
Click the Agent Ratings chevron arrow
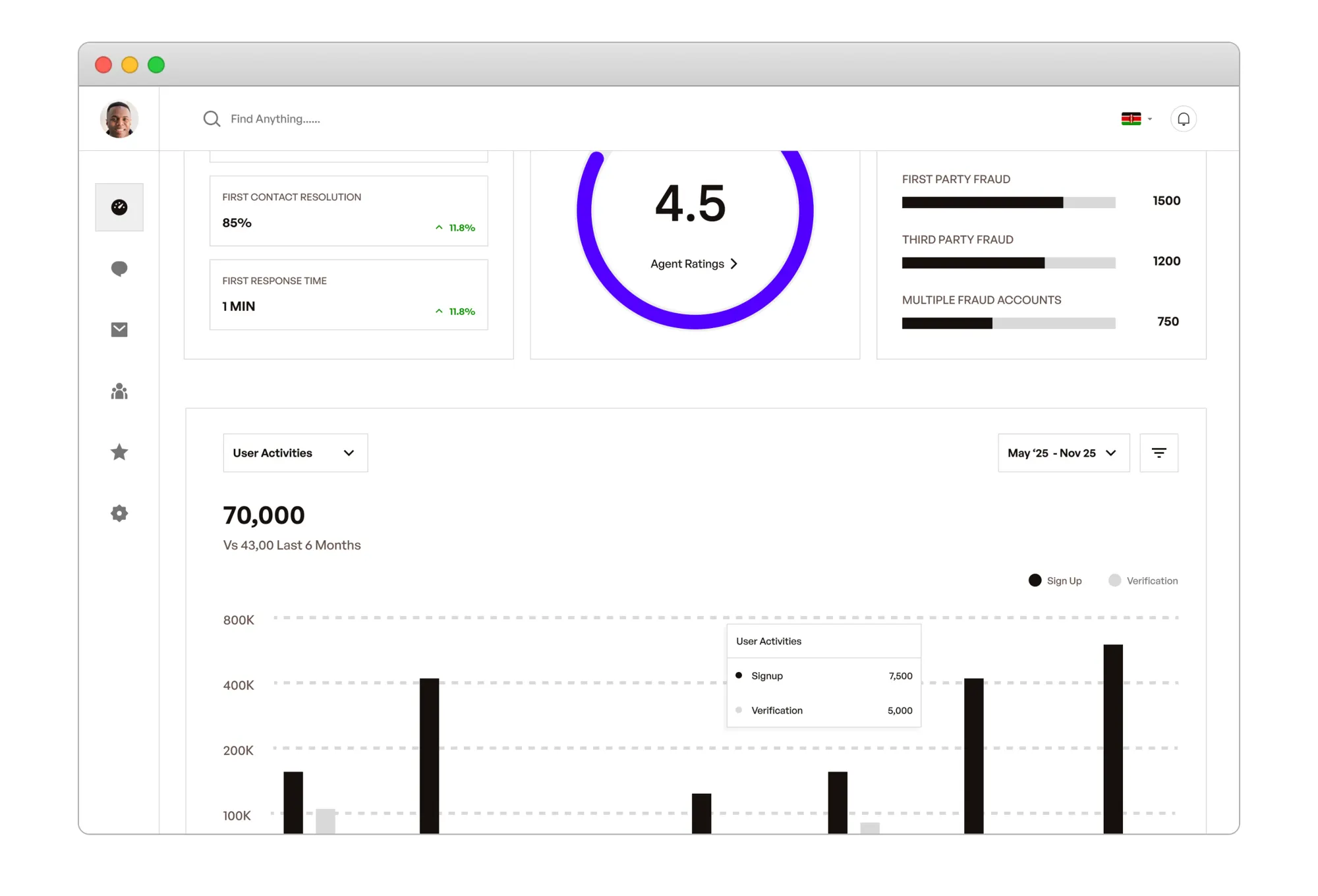[x=733, y=264]
